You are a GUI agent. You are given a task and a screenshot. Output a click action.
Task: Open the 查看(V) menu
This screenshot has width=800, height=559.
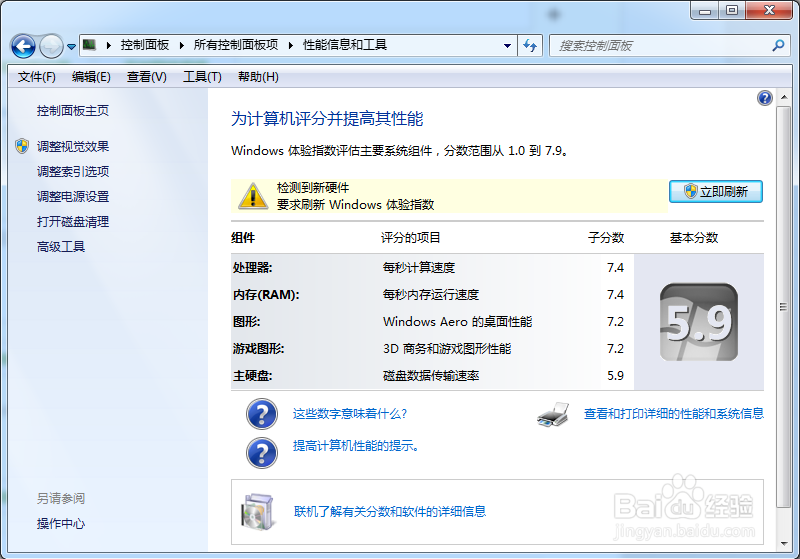pos(146,77)
